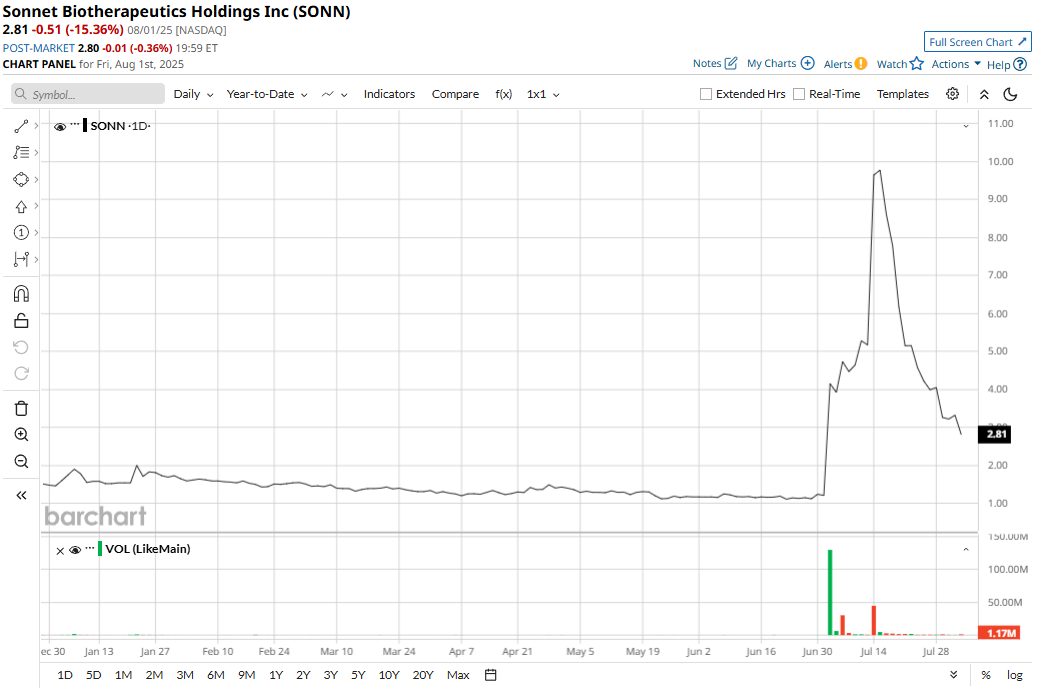1043x694 pixels.
Task: Expand trend line tool submenu arrow
Action: click(x=36, y=125)
